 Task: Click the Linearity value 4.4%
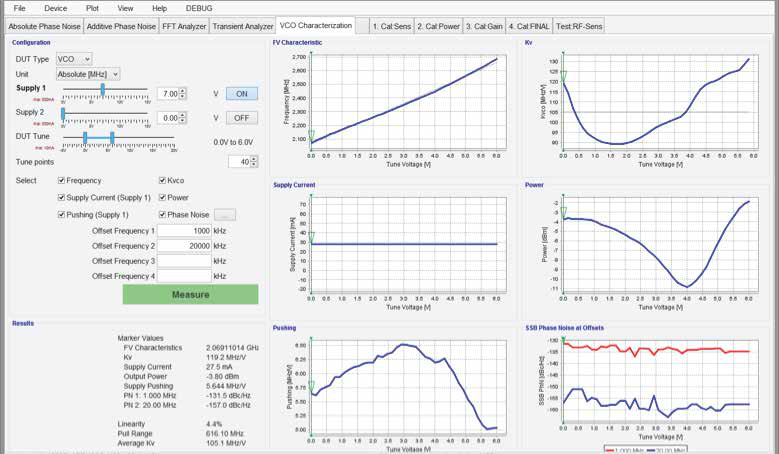pos(214,424)
